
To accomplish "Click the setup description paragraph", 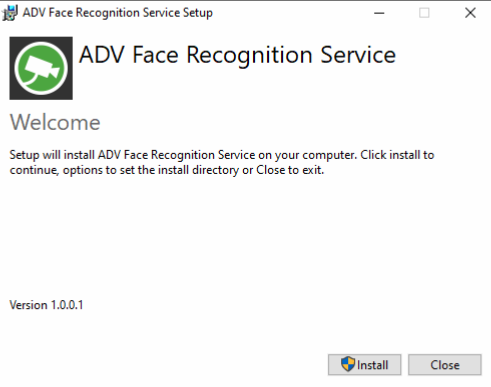I will [x=222, y=162].
